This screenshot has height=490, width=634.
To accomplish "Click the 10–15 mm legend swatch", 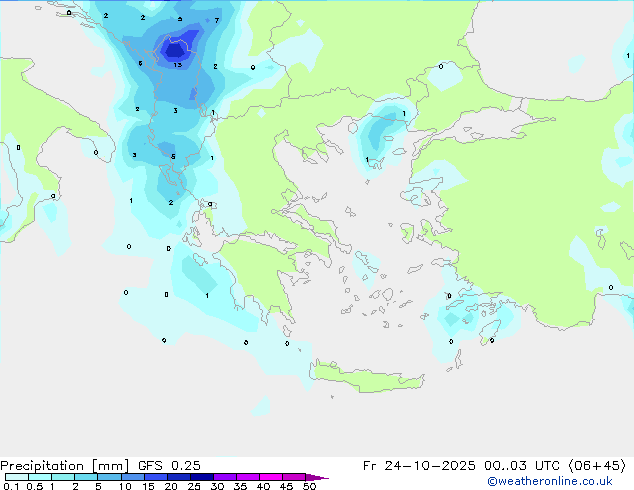I will tap(132, 477).
